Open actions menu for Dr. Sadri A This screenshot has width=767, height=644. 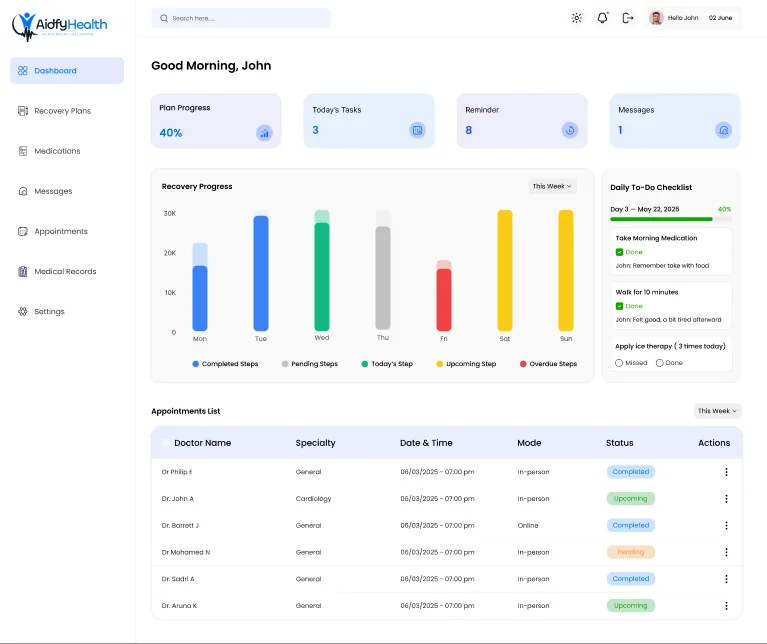pos(726,579)
